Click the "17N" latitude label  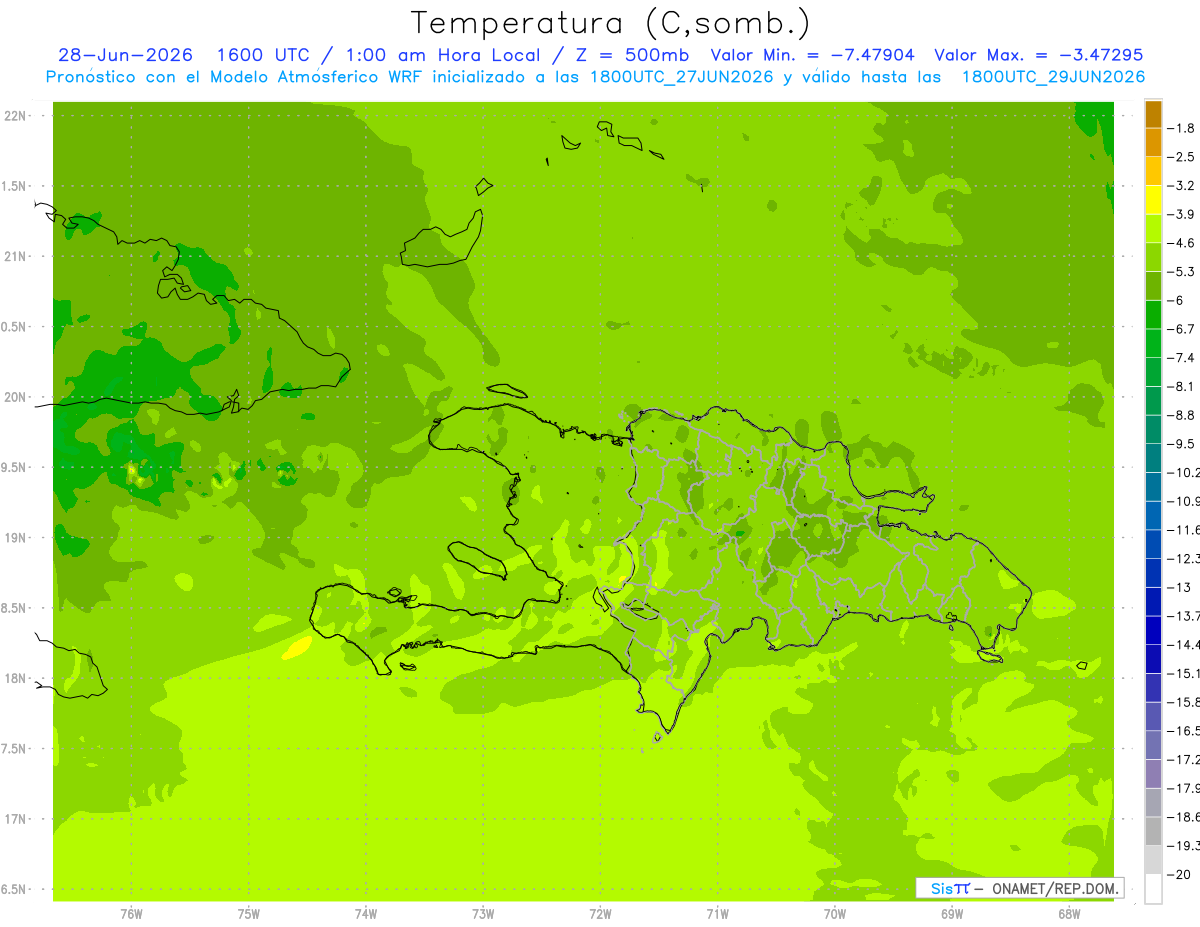tap(13, 819)
